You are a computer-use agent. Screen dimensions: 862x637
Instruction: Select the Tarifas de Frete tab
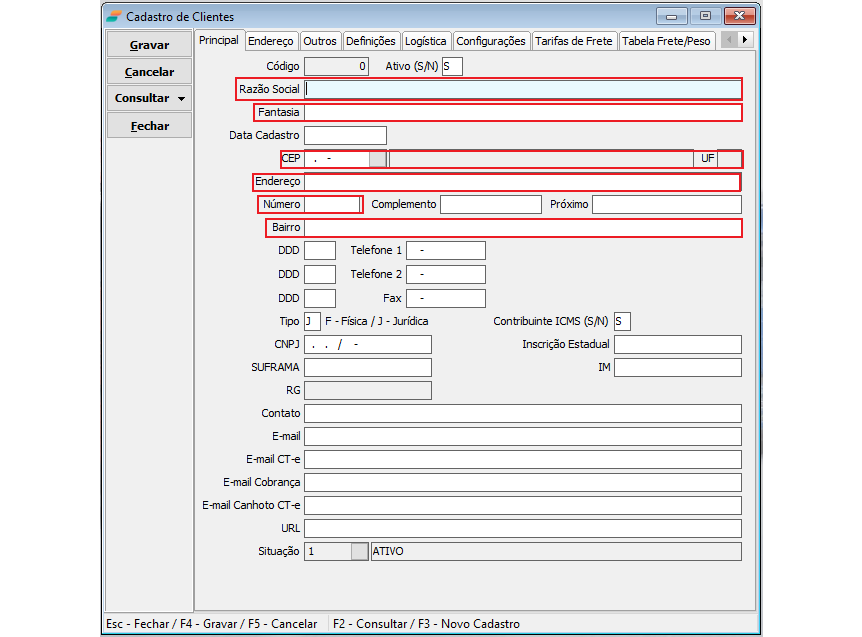(x=573, y=41)
